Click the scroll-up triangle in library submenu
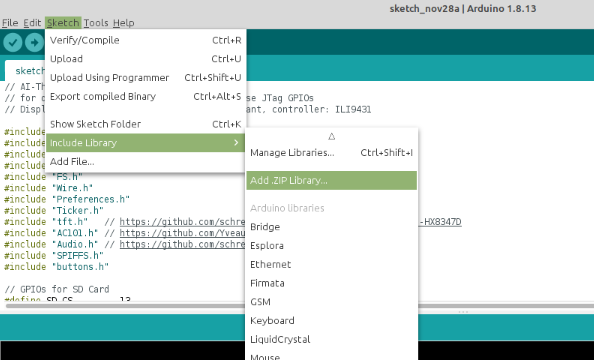Image resolution: width=594 pixels, height=360 pixels. pos(331,136)
